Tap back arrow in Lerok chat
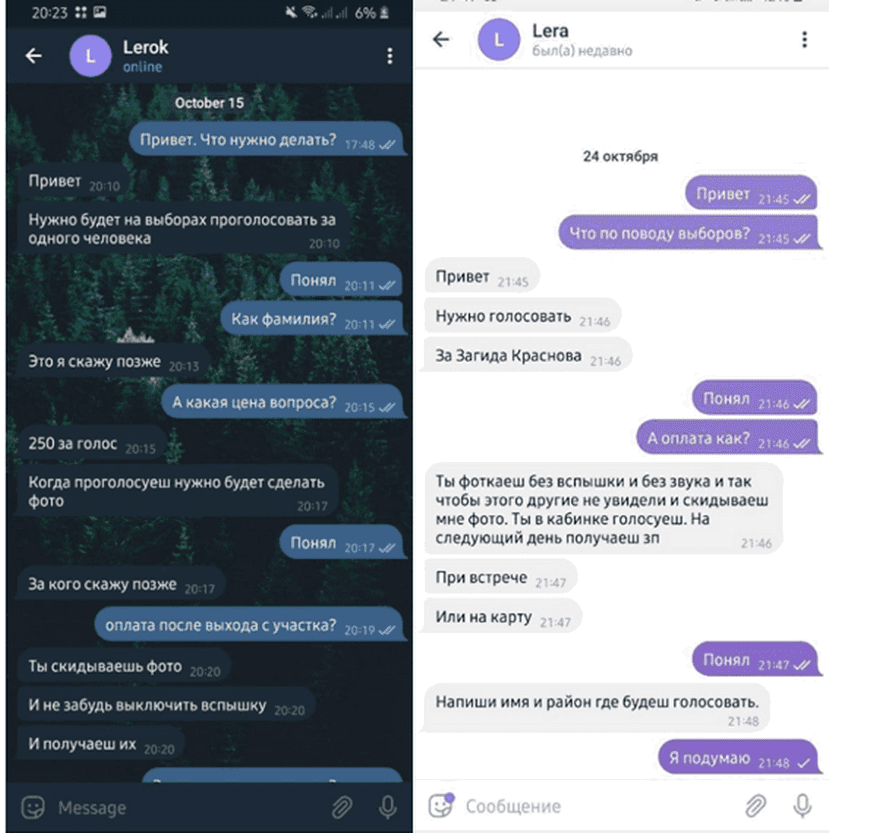This screenshot has width=883, height=833. 34,55
